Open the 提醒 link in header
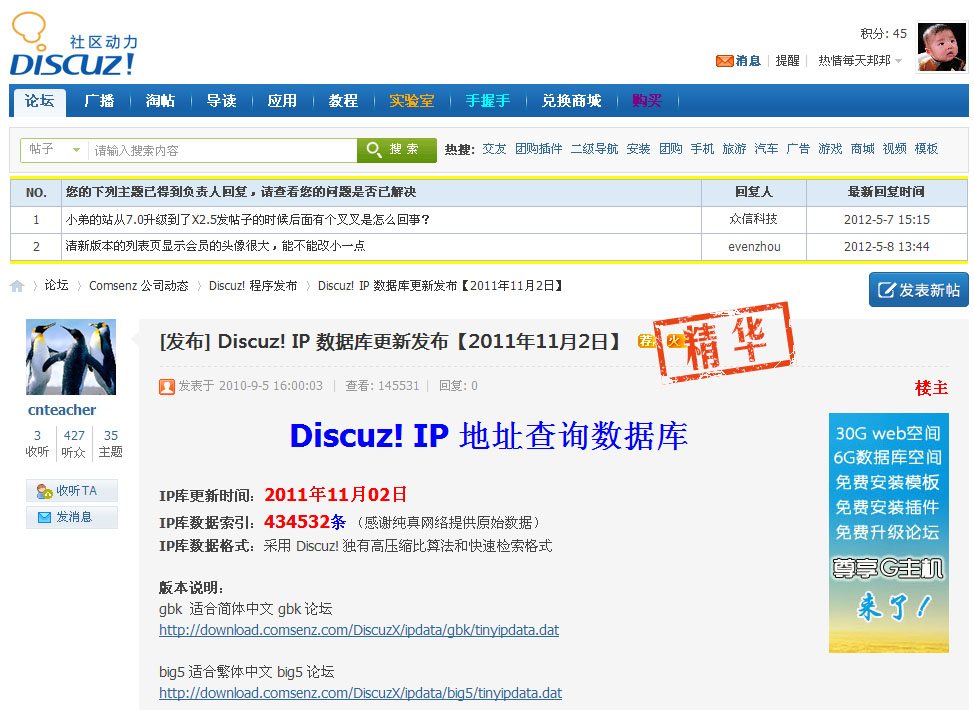The height and width of the screenshot is (710, 974). pos(787,61)
